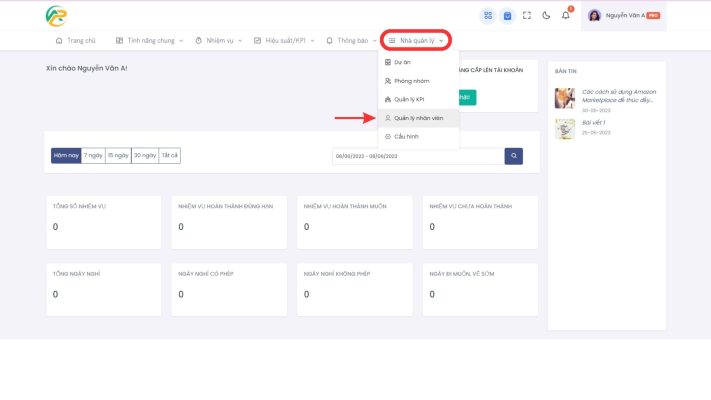The width and height of the screenshot is (711, 400).
Task: Open the Thông báo menu
Action: 351,40
